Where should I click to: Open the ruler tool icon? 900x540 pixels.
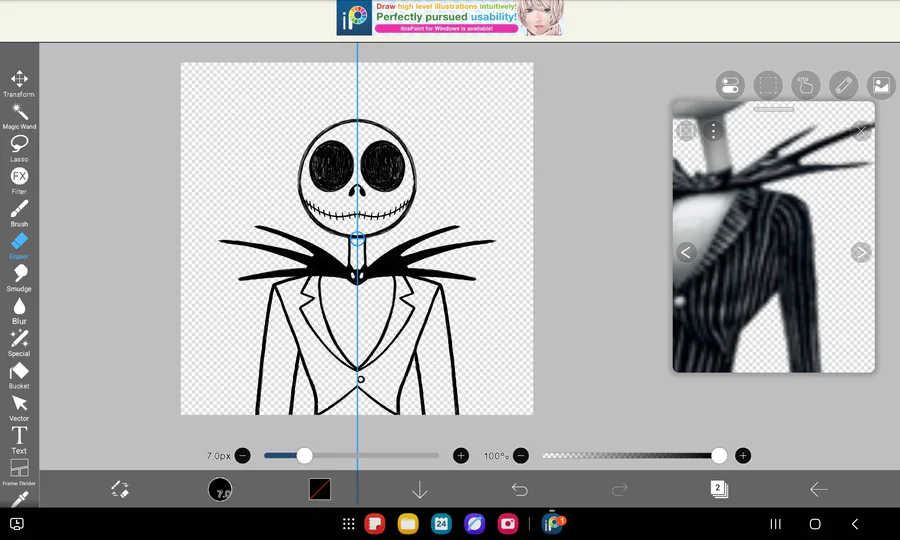pyautogui.click(x=844, y=86)
